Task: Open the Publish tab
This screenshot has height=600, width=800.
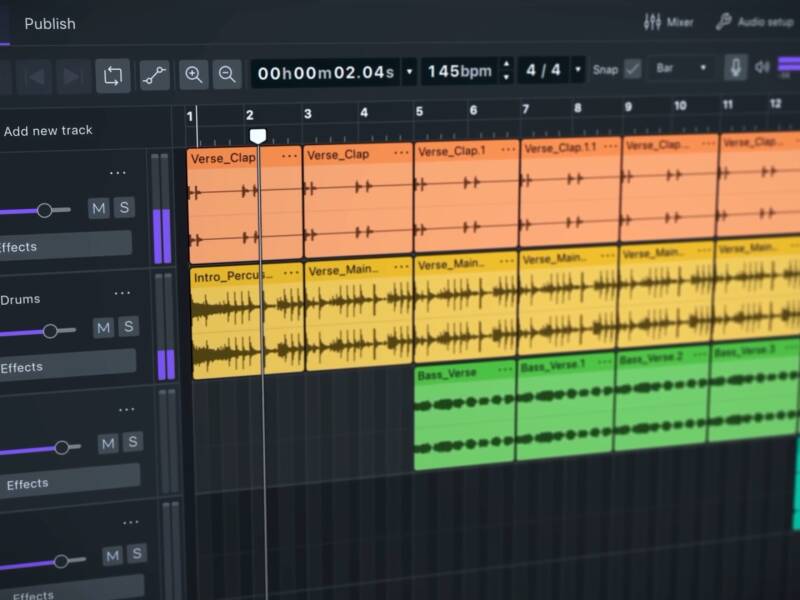Action: [49, 23]
